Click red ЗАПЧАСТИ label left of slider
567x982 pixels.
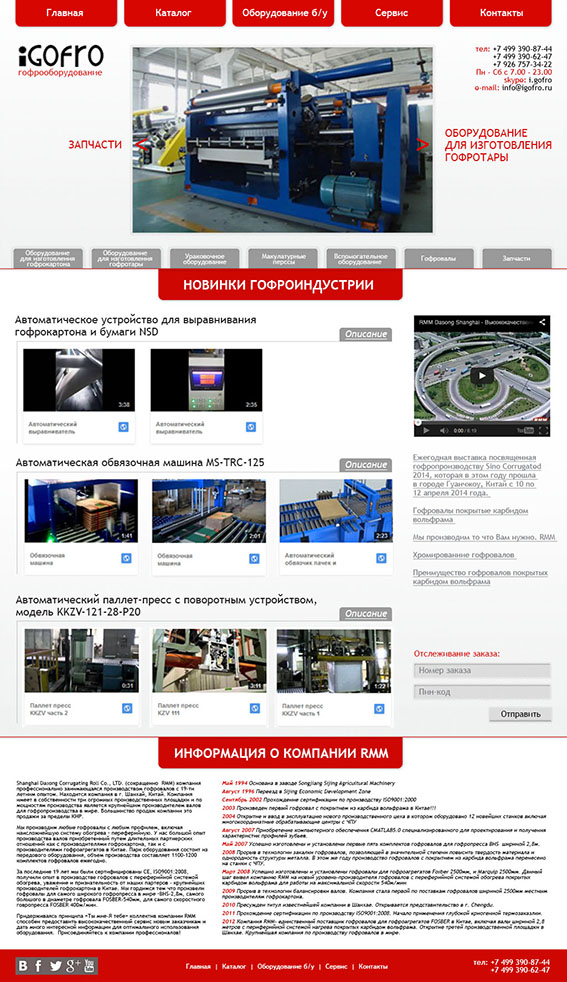point(95,145)
